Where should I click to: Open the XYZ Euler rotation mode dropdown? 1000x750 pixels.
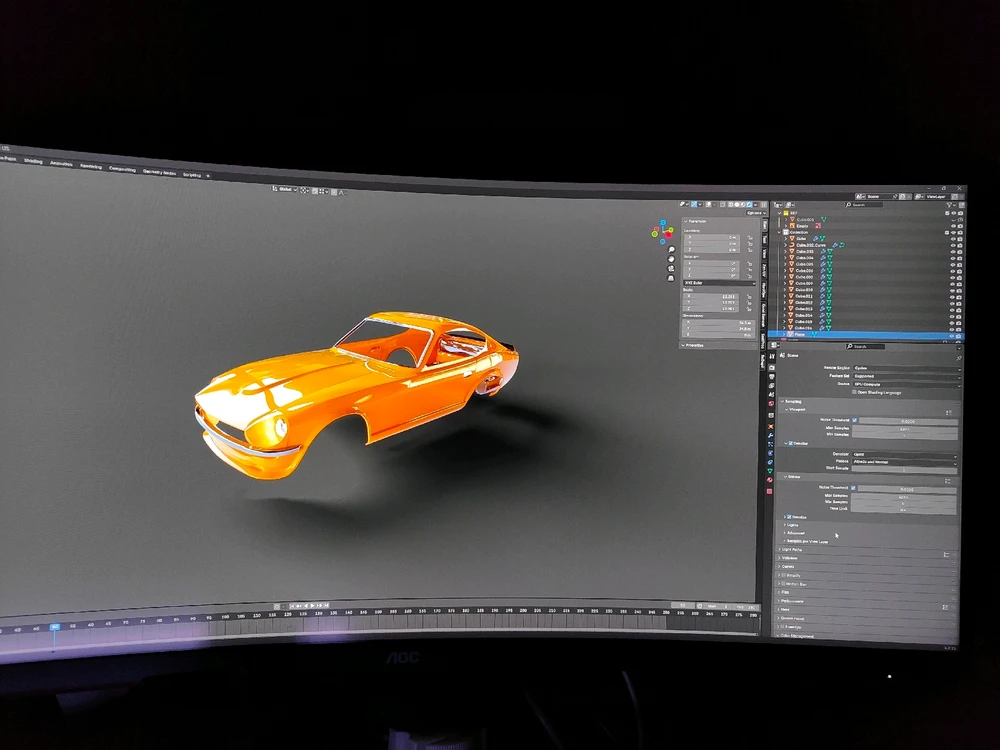pyautogui.click(x=718, y=283)
